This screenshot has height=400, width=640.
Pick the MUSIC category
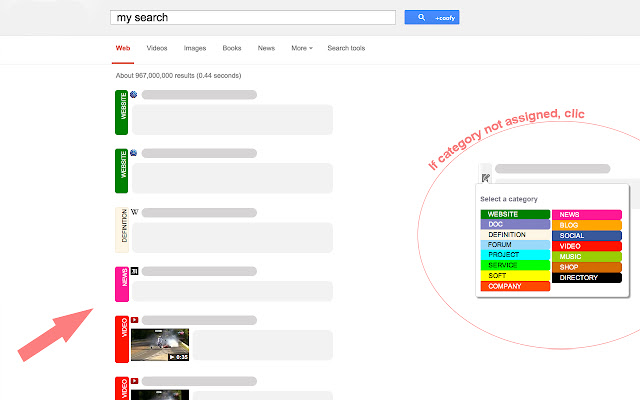click(587, 257)
